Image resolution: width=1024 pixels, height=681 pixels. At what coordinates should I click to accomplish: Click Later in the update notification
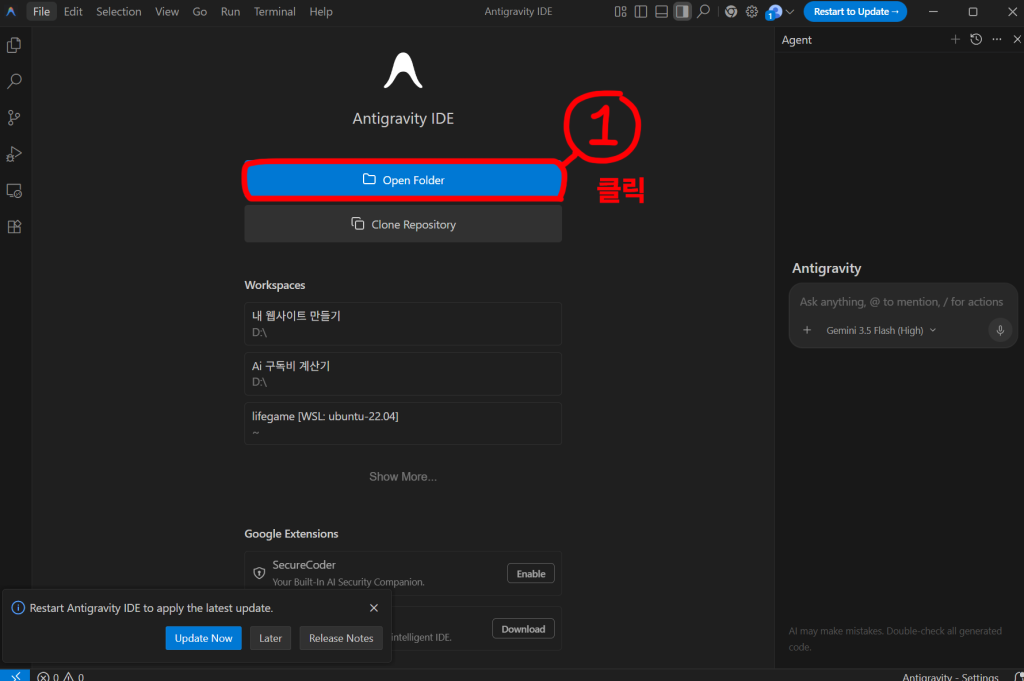pos(270,638)
